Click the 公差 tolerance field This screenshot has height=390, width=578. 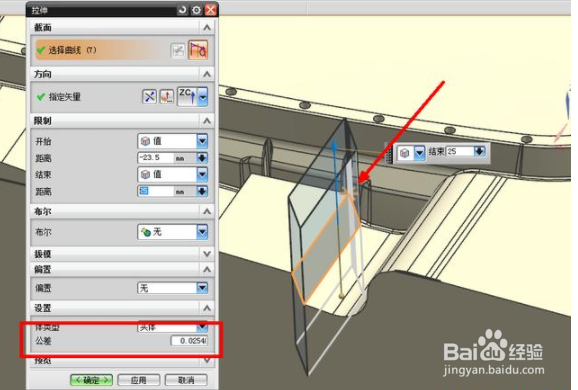click(x=189, y=341)
